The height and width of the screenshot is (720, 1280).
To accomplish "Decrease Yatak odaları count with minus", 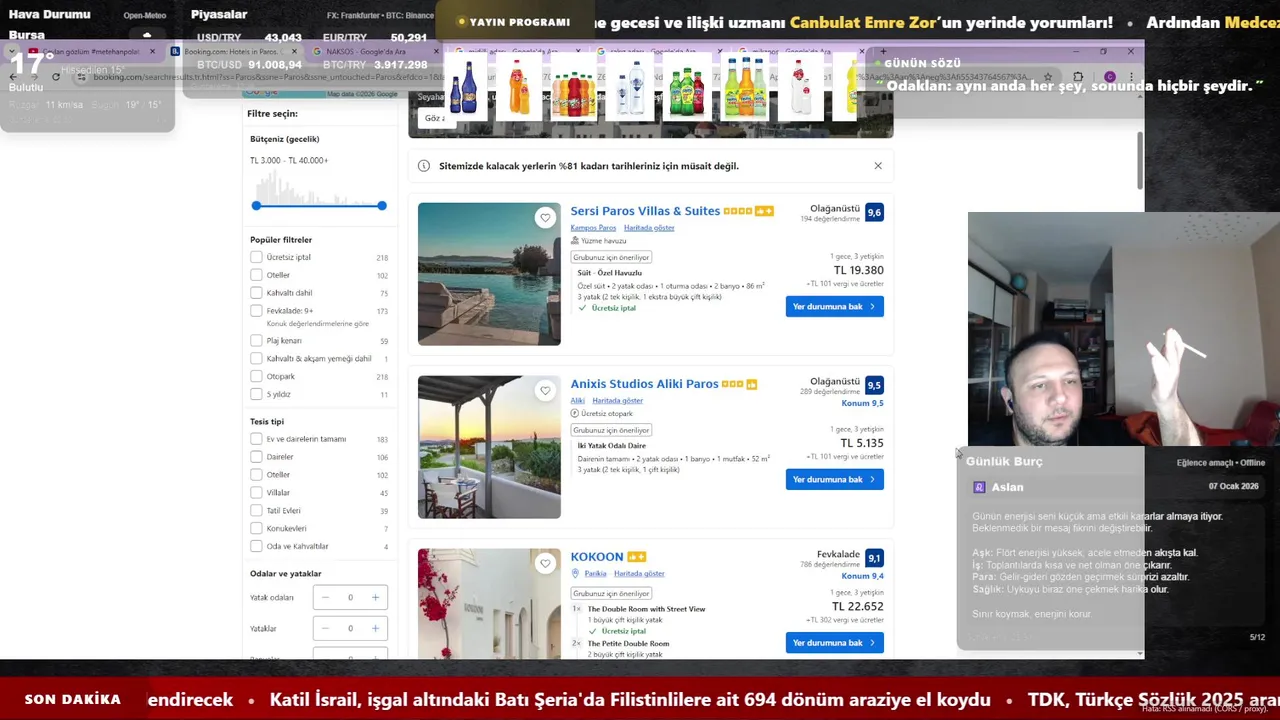I will 325,598.
